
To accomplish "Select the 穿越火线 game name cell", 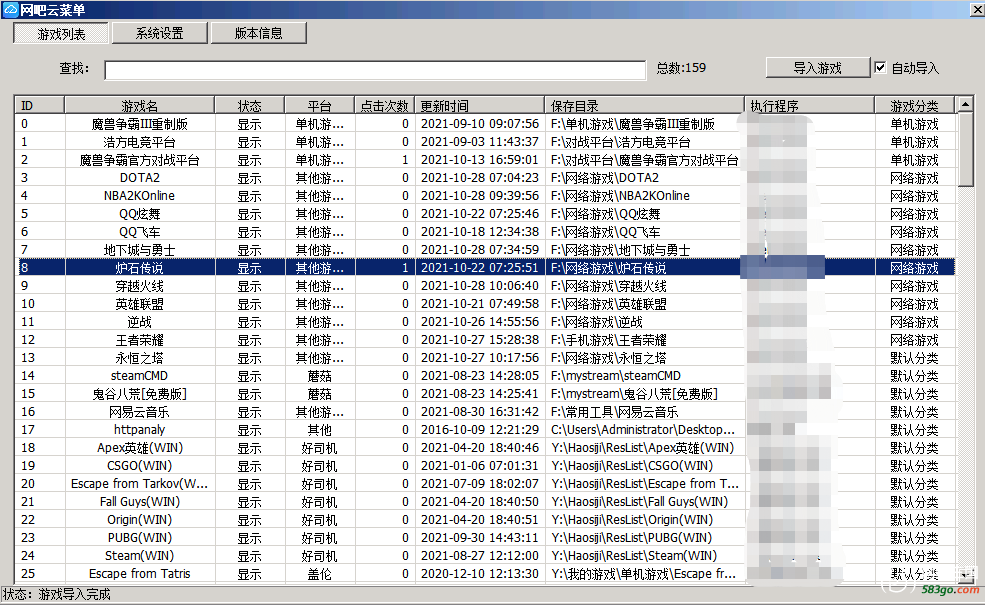I will (139, 286).
